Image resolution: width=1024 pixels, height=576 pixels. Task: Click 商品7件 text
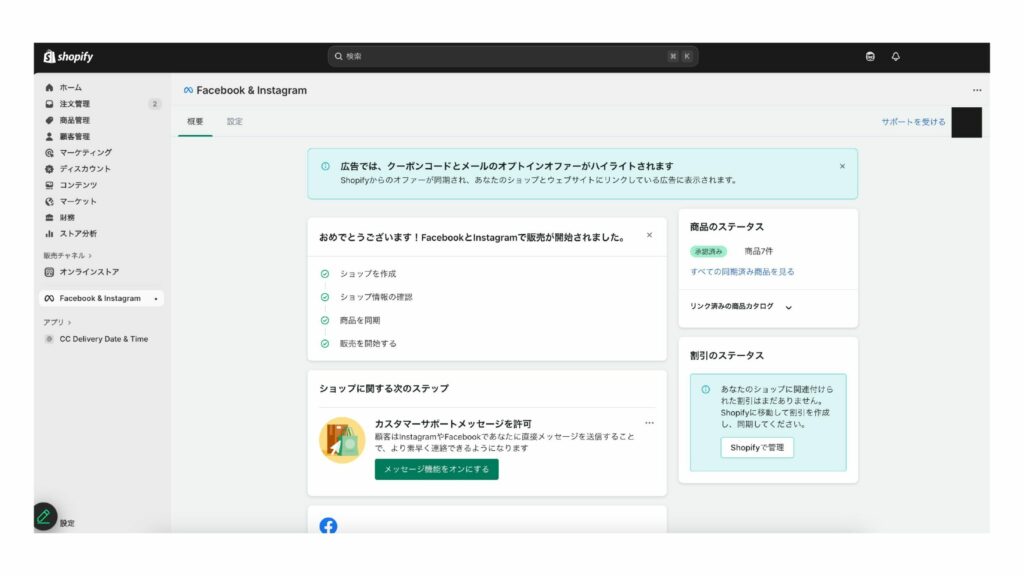click(758, 251)
